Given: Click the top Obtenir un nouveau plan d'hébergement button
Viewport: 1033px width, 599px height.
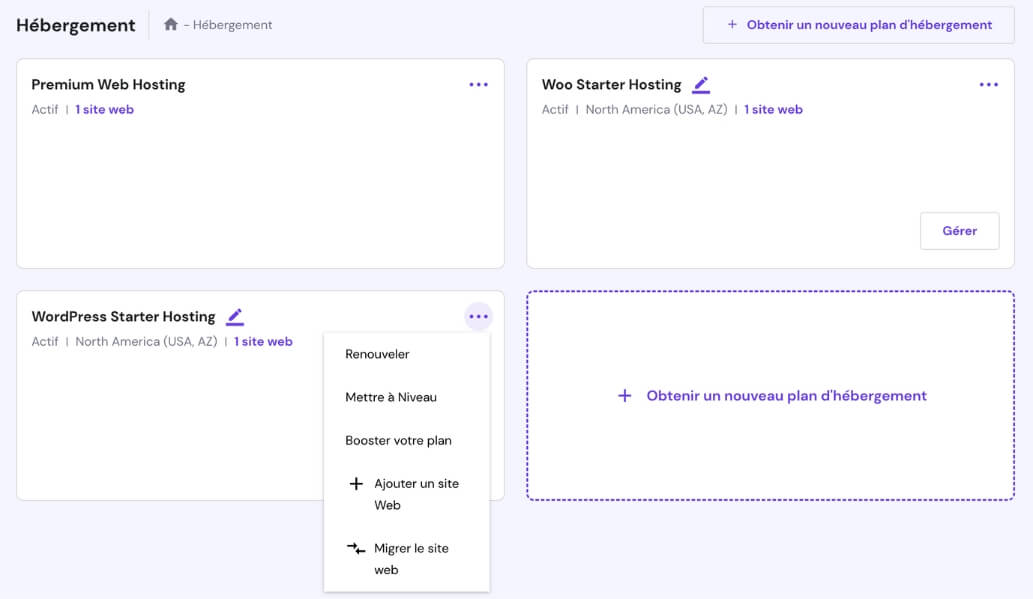Looking at the screenshot, I should coord(858,25).
